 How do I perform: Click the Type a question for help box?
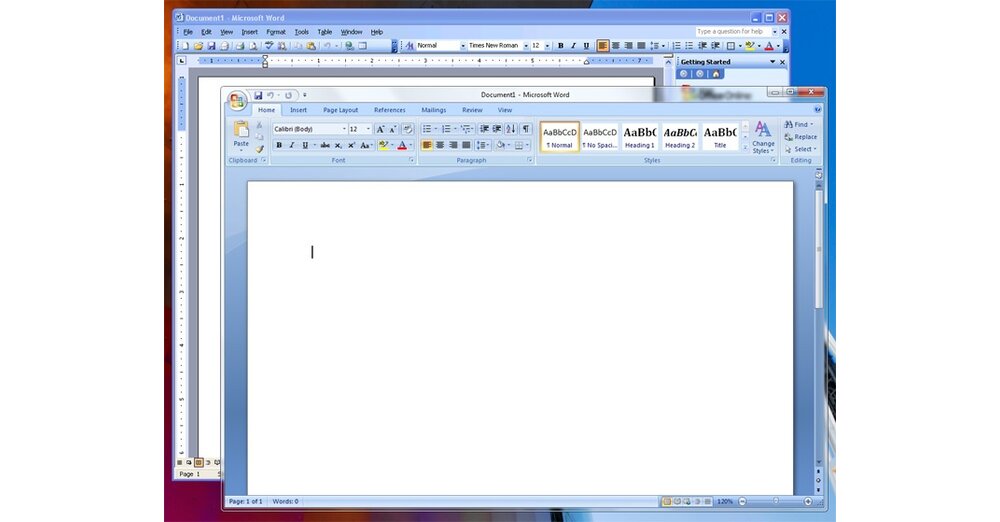[x=733, y=31]
